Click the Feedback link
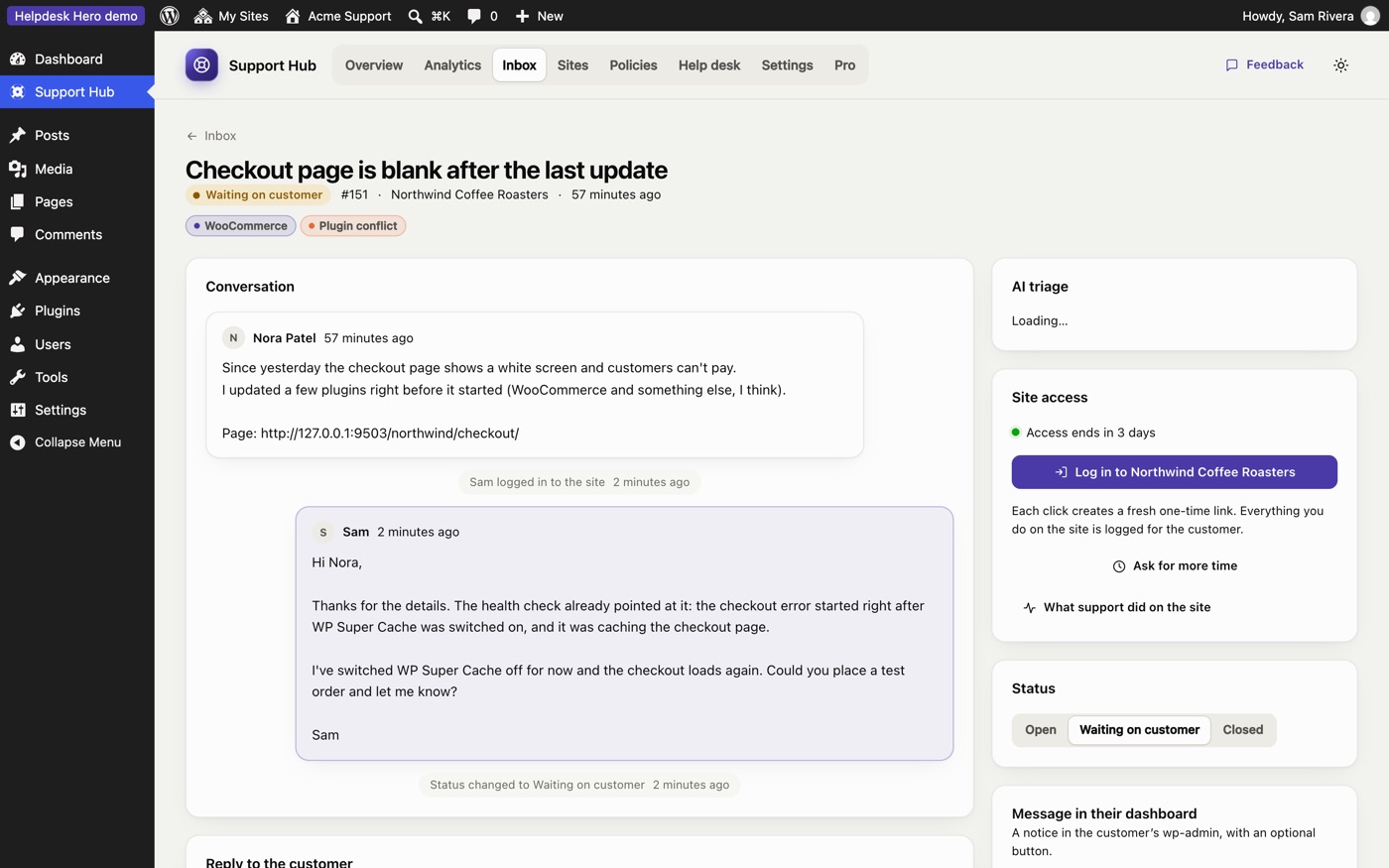 click(1264, 65)
